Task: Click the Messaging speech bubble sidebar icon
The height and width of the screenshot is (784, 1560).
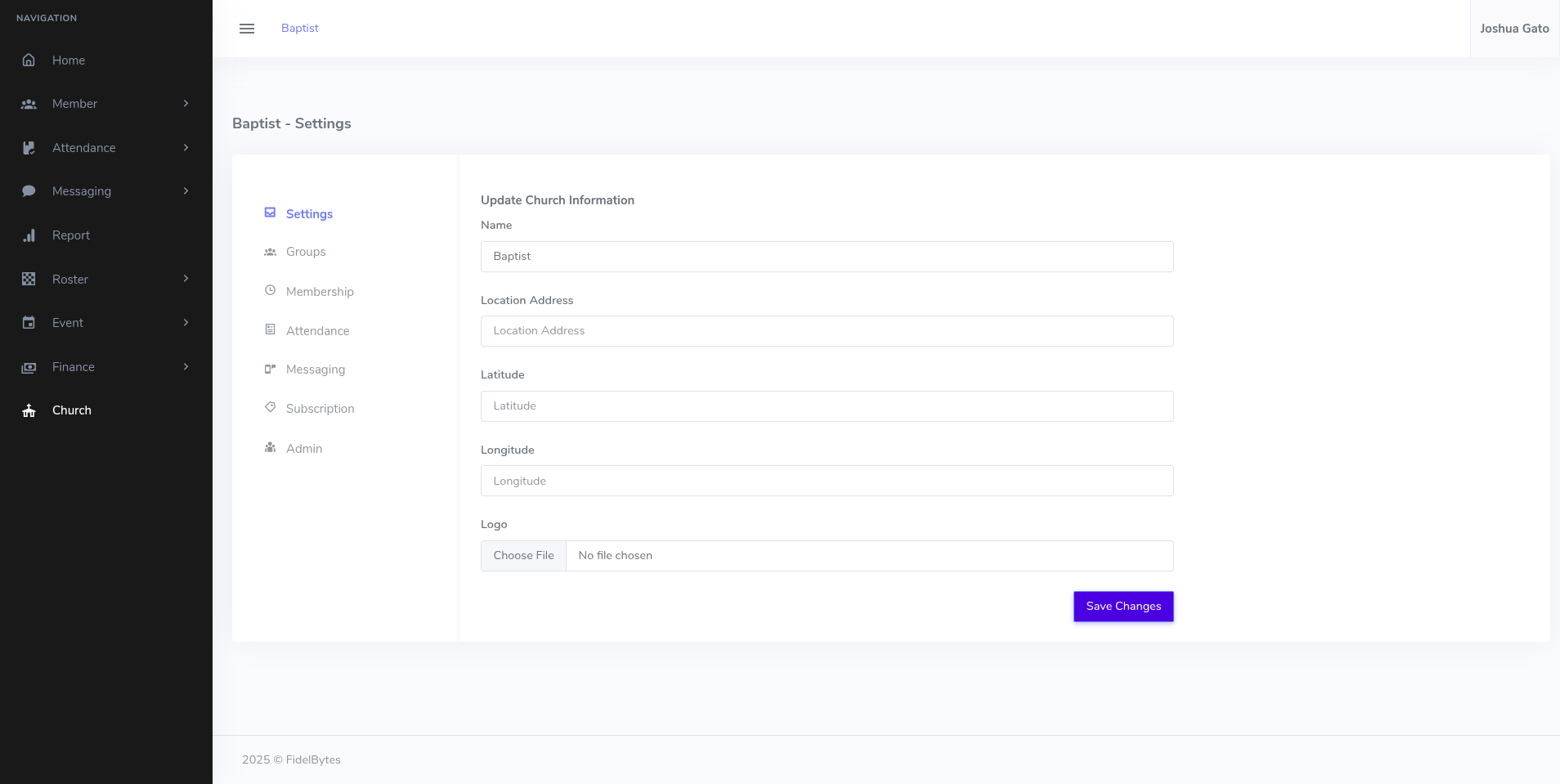Action: coord(29,191)
